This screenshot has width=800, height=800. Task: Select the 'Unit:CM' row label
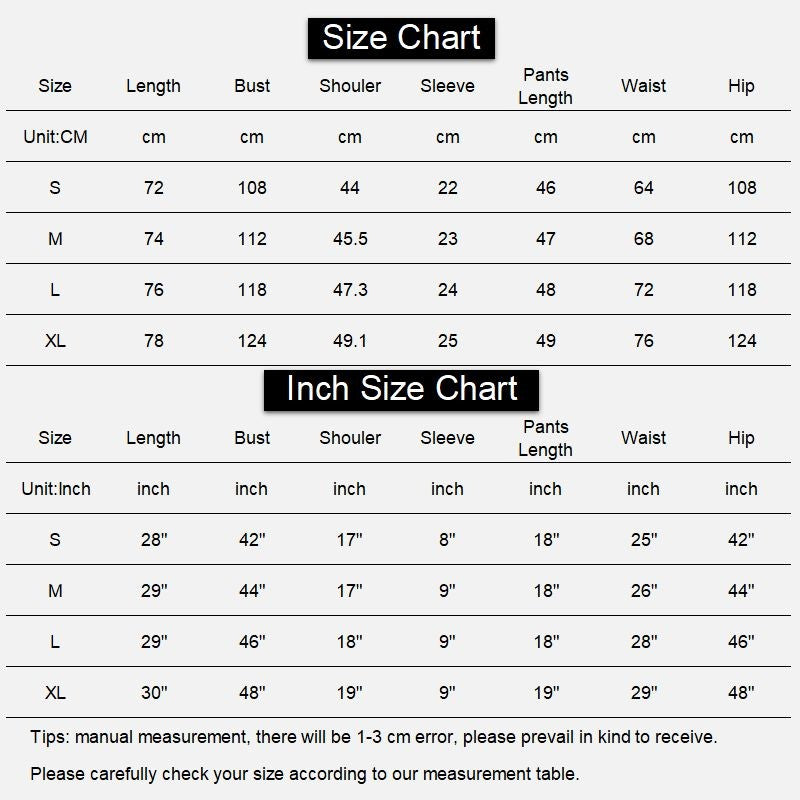click(x=55, y=136)
